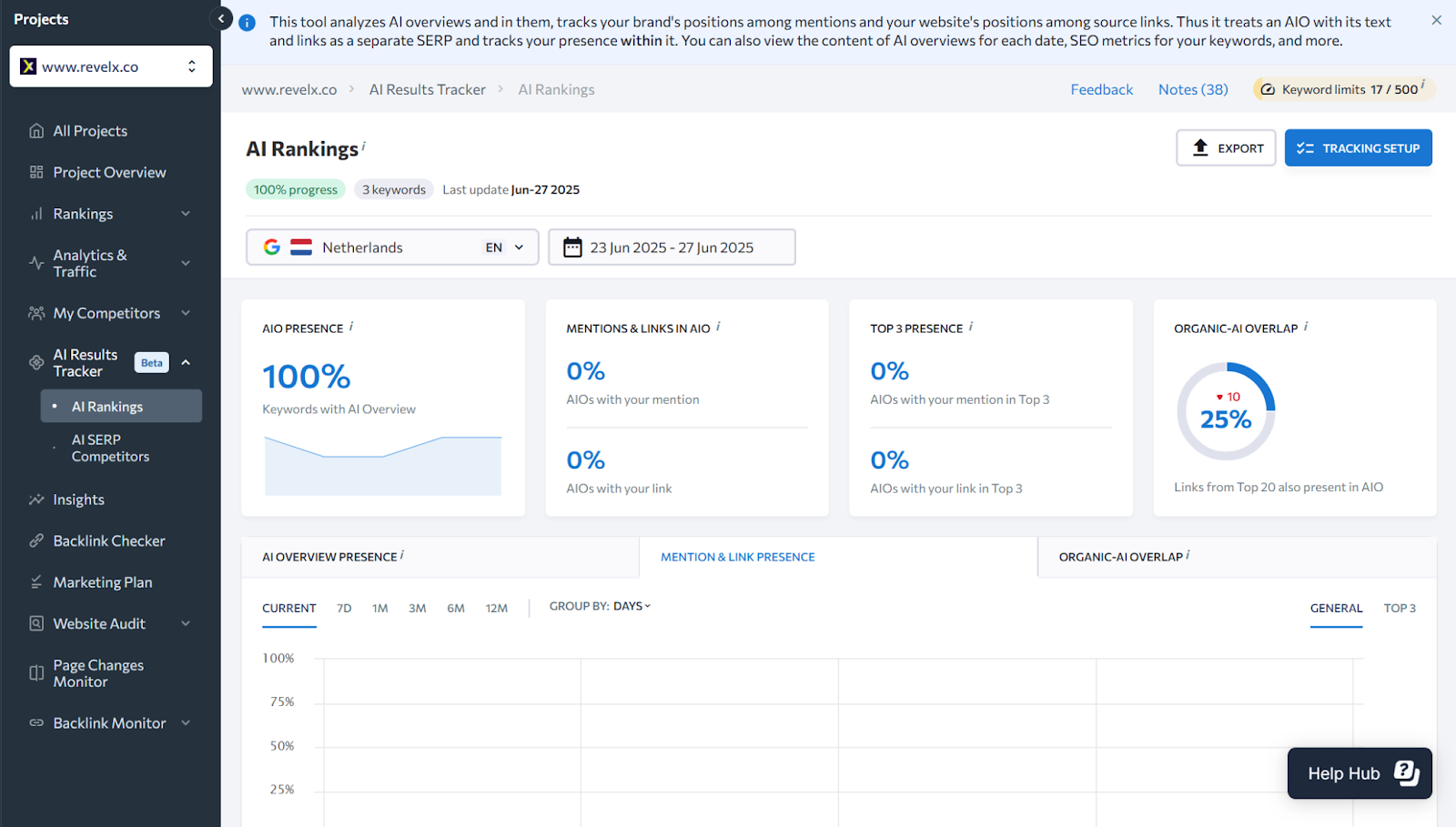Click the Backlink Checker link icon

pyautogui.click(x=36, y=540)
